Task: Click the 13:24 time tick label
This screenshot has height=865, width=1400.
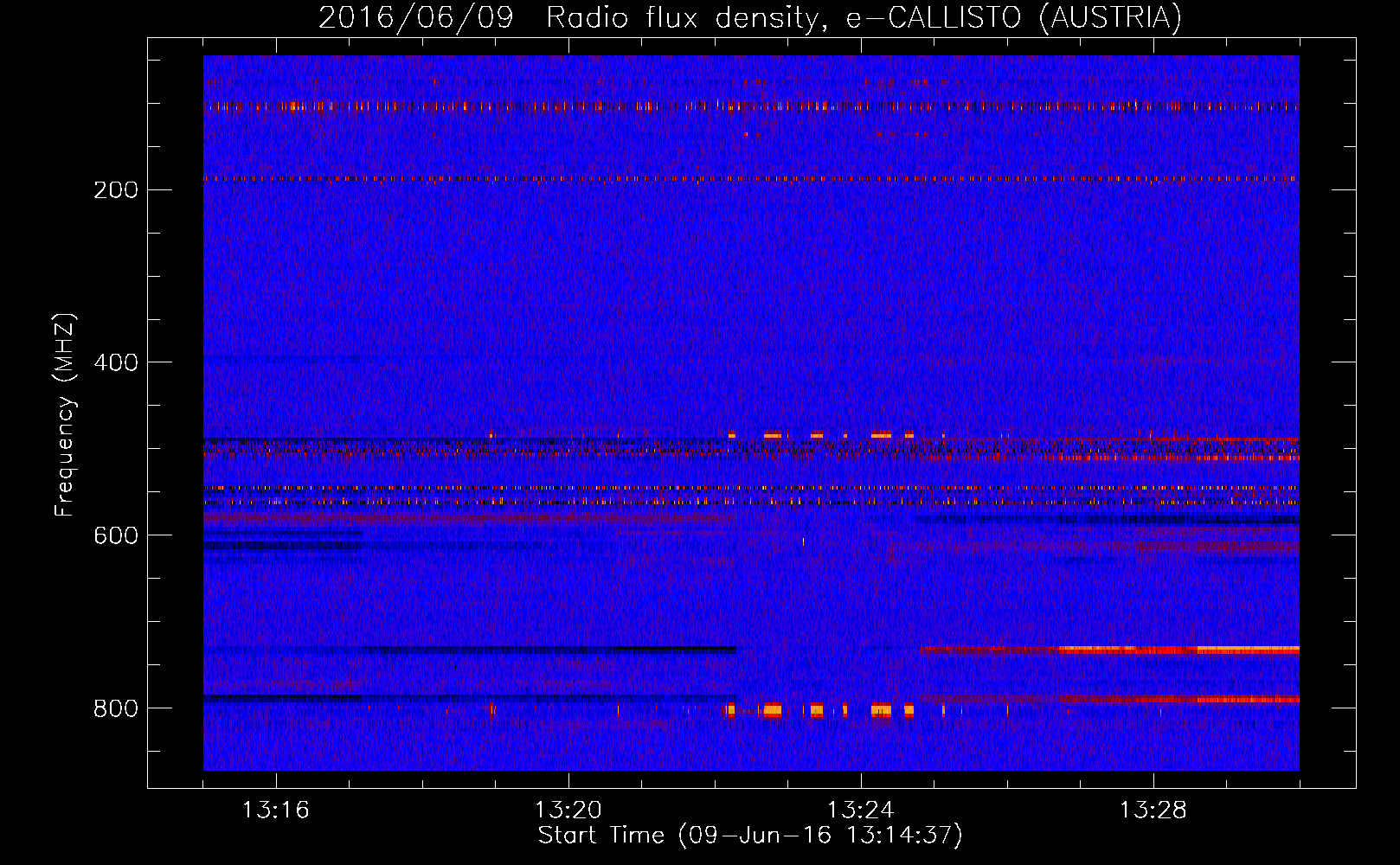Action: pos(860,811)
